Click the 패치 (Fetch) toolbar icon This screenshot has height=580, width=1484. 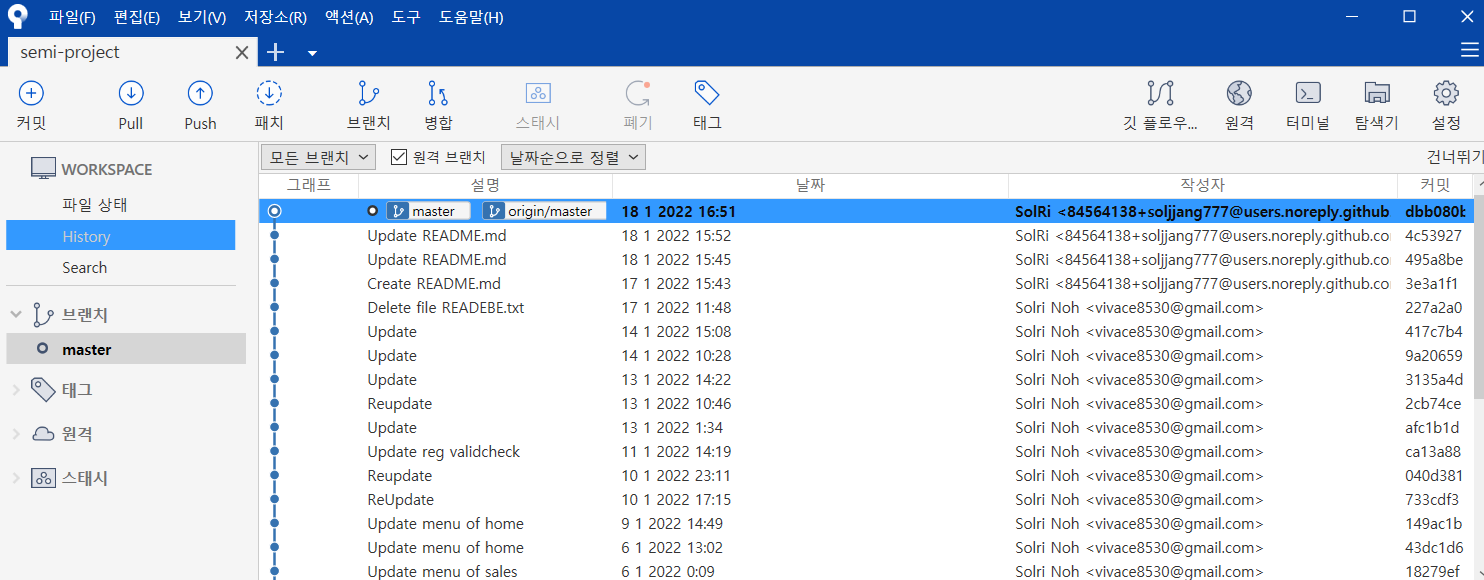(x=269, y=94)
